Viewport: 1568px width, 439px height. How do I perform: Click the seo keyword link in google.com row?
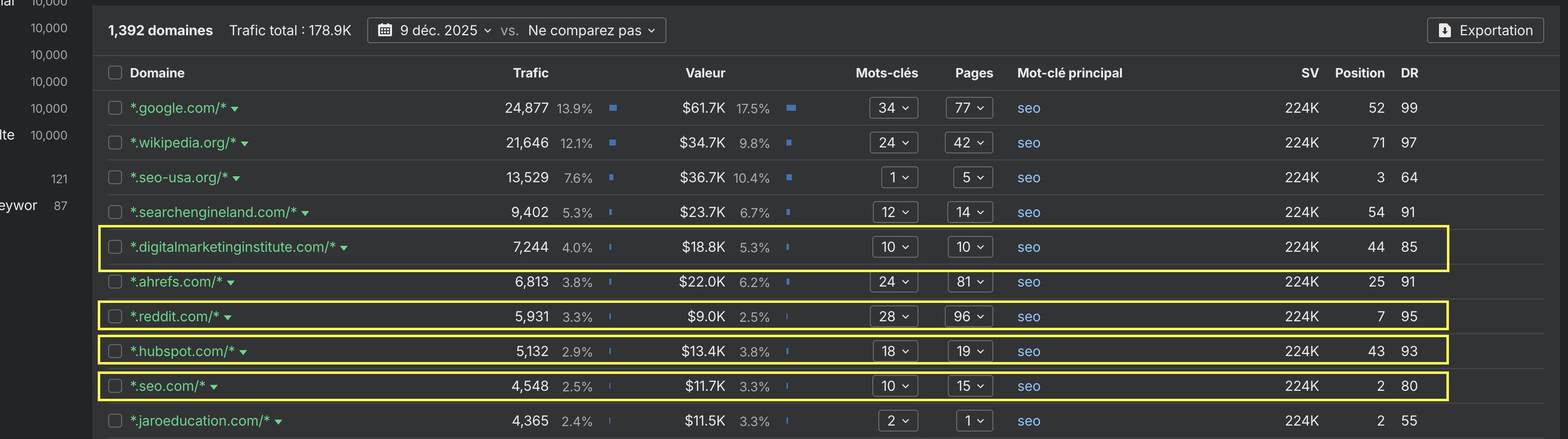coord(1029,108)
